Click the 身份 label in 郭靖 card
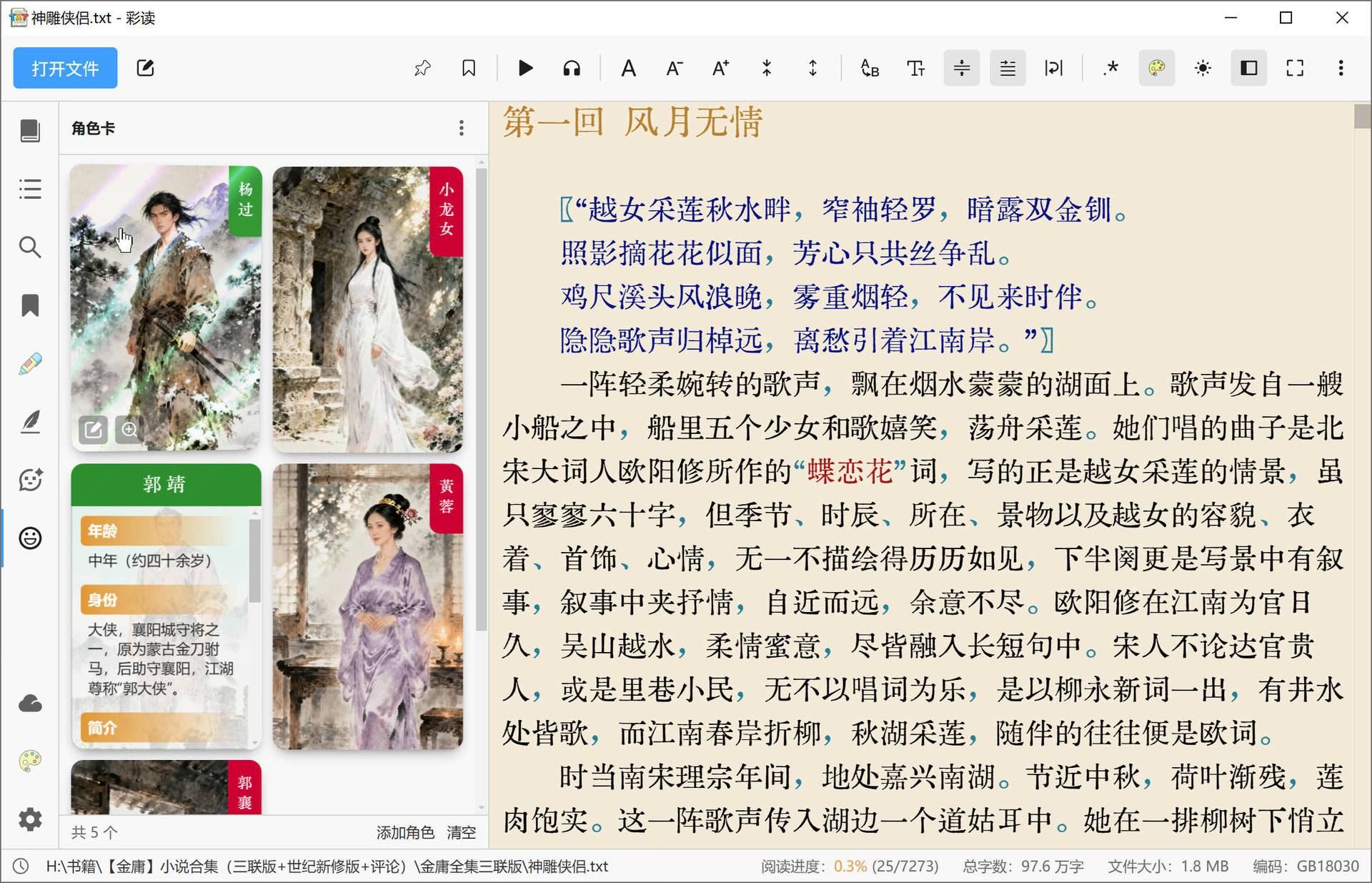Screen dimensions: 1372x883 click(102, 600)
